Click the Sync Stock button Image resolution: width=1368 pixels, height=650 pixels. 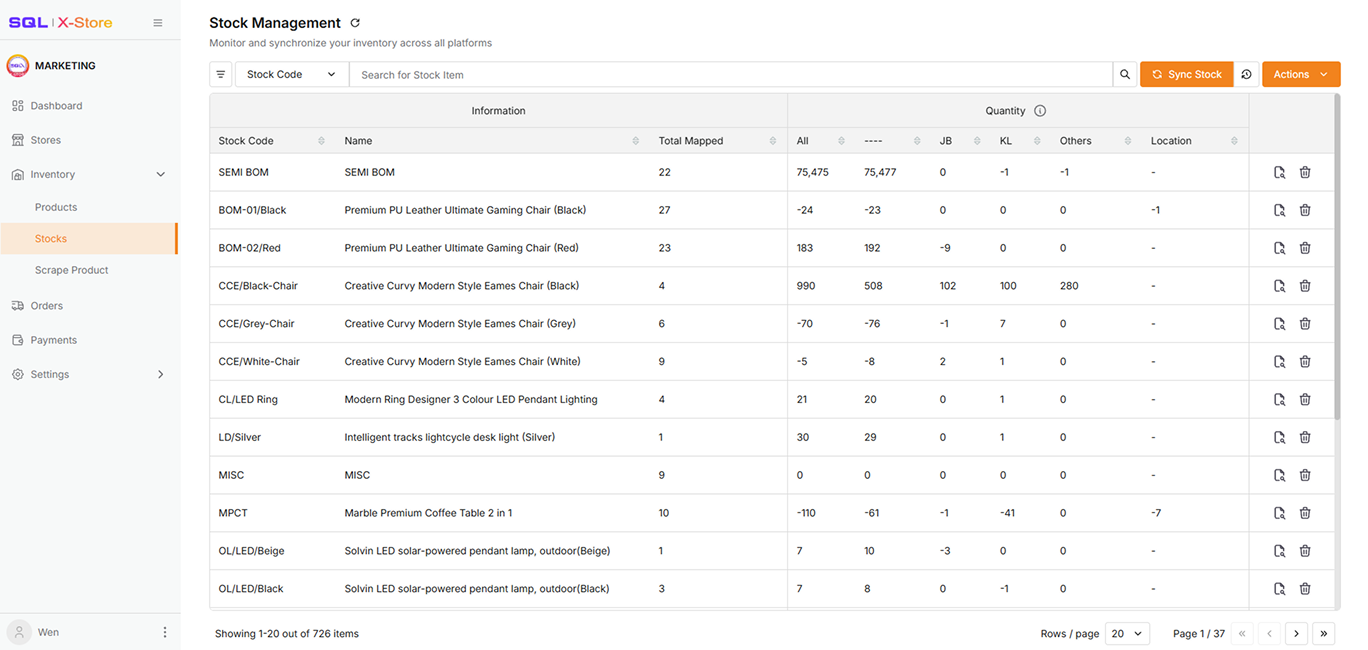1187,75
